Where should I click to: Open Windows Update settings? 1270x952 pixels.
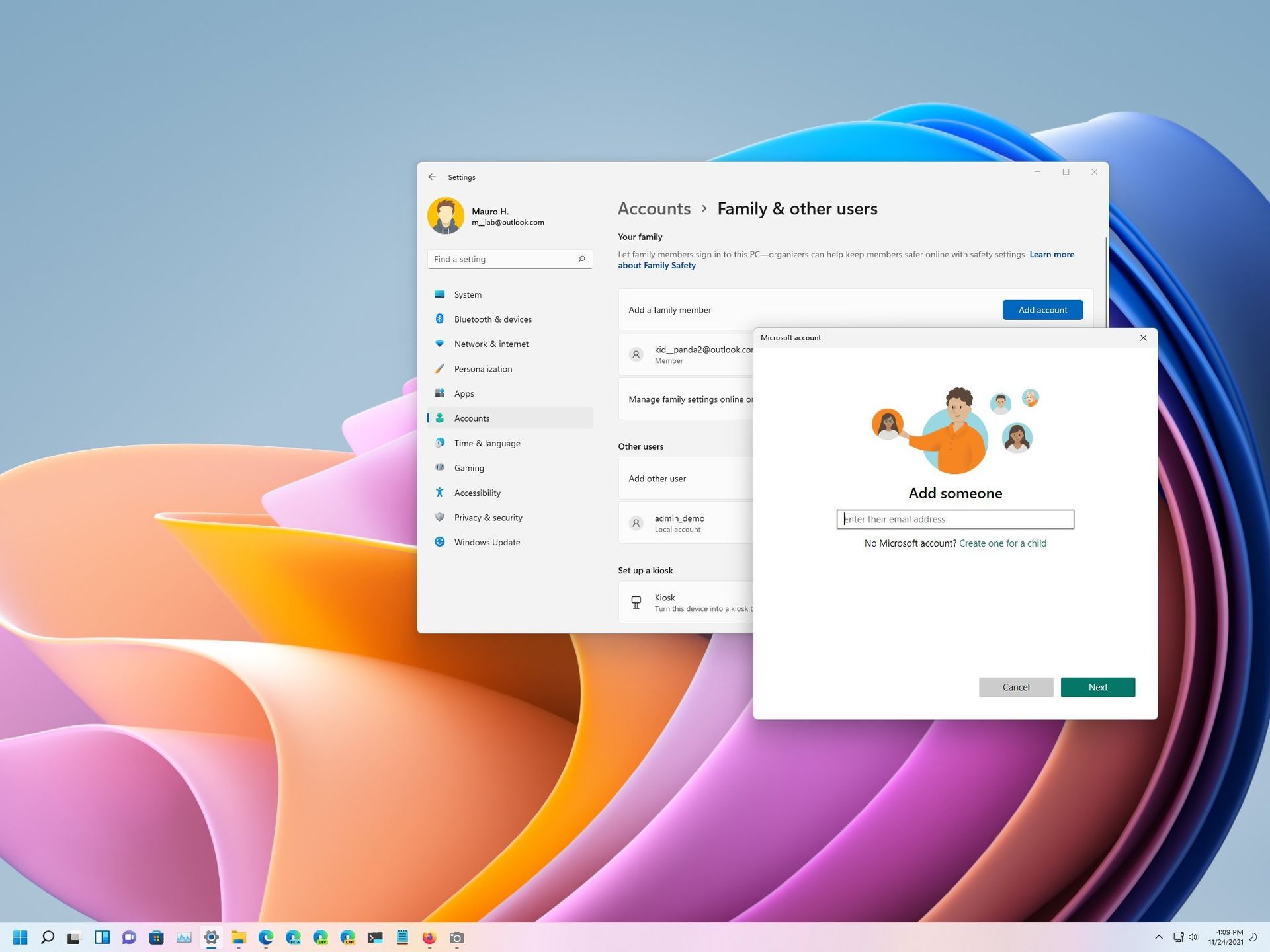pos(487,542)
